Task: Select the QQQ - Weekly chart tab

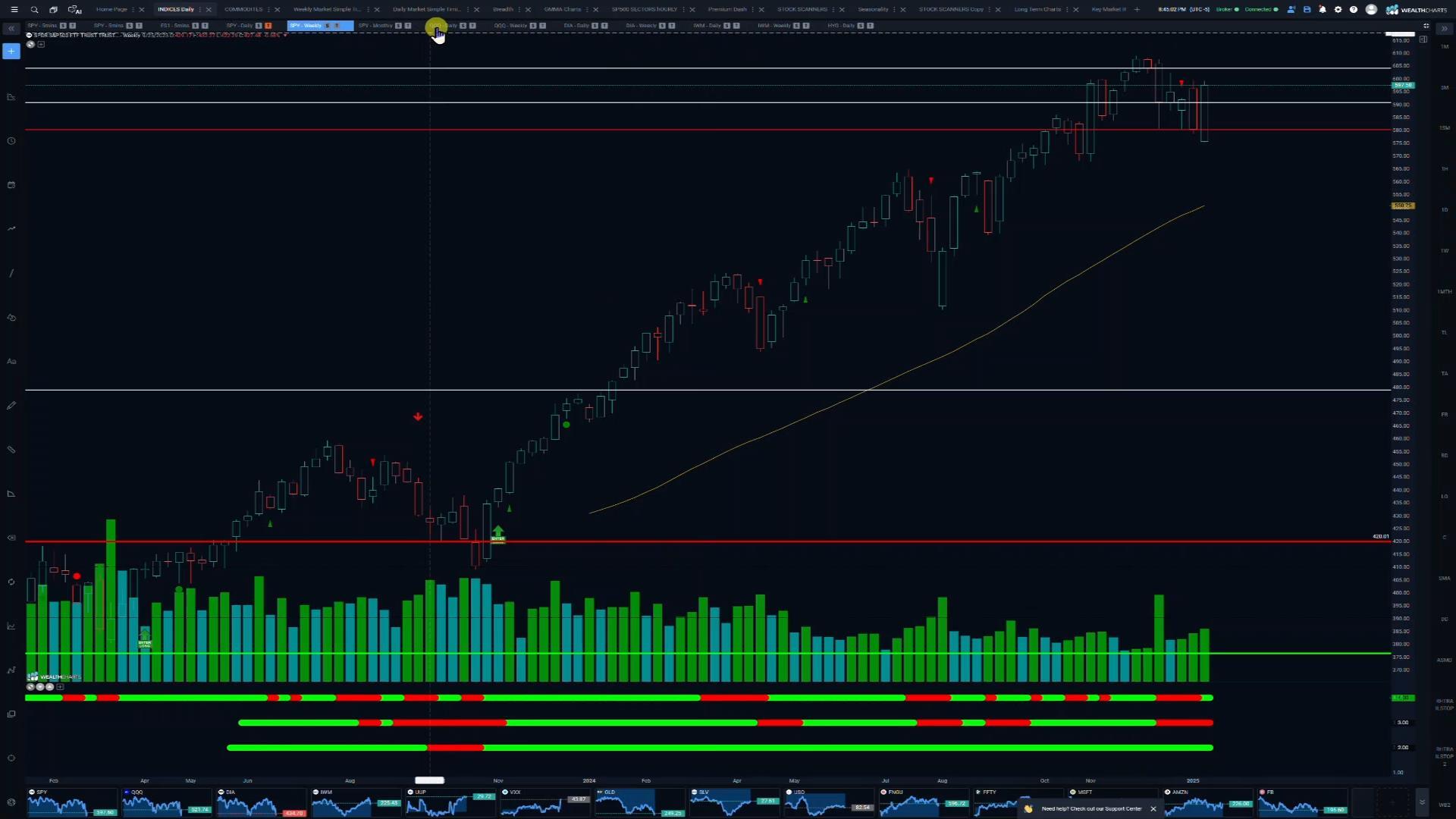Action: tap(510, 25)
